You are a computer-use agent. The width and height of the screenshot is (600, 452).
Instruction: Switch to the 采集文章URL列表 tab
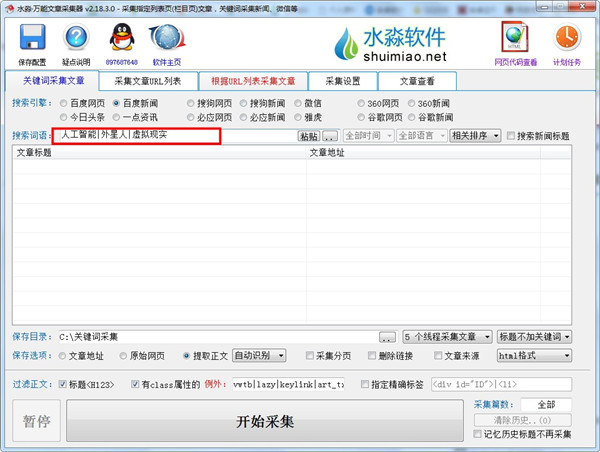148,81
